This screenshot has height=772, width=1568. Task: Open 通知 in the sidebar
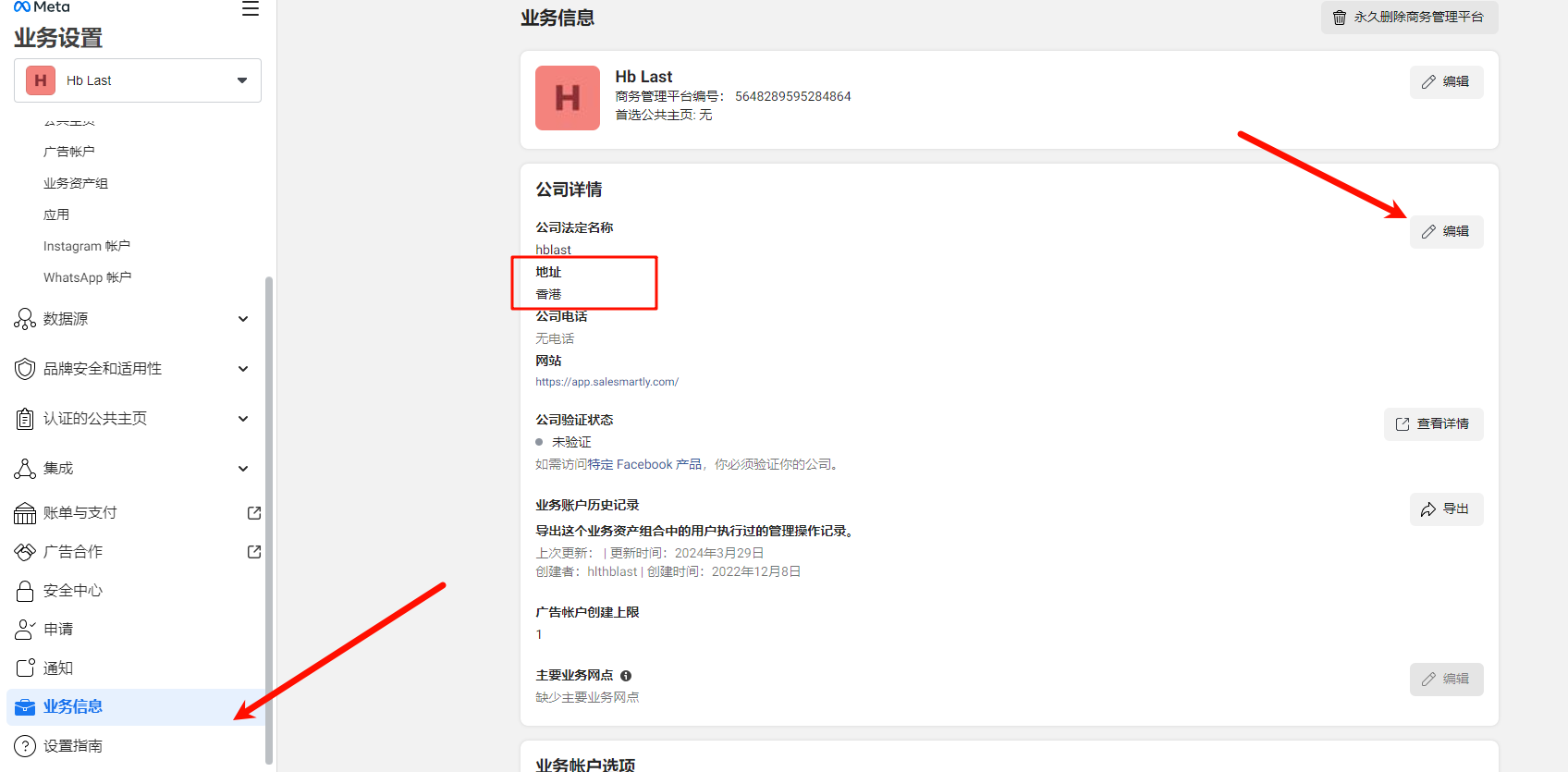(58, 668)
